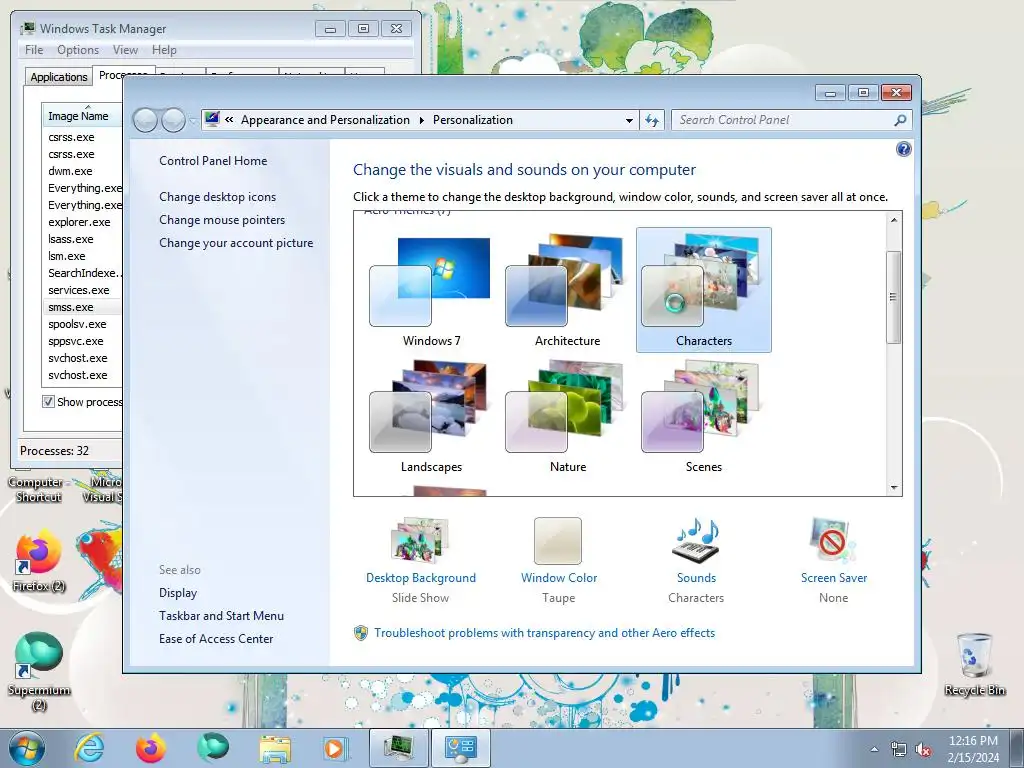The image size is (1024, 768).
Task: Open Windows Media Player taskbar icon
Action: (x=336, y=748)
